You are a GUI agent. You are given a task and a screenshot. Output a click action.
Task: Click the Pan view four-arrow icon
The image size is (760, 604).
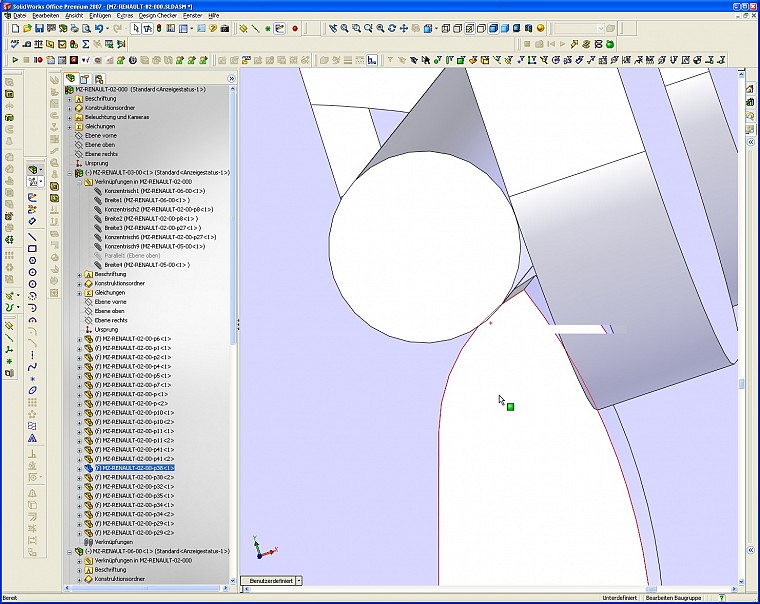pos(404,29)
